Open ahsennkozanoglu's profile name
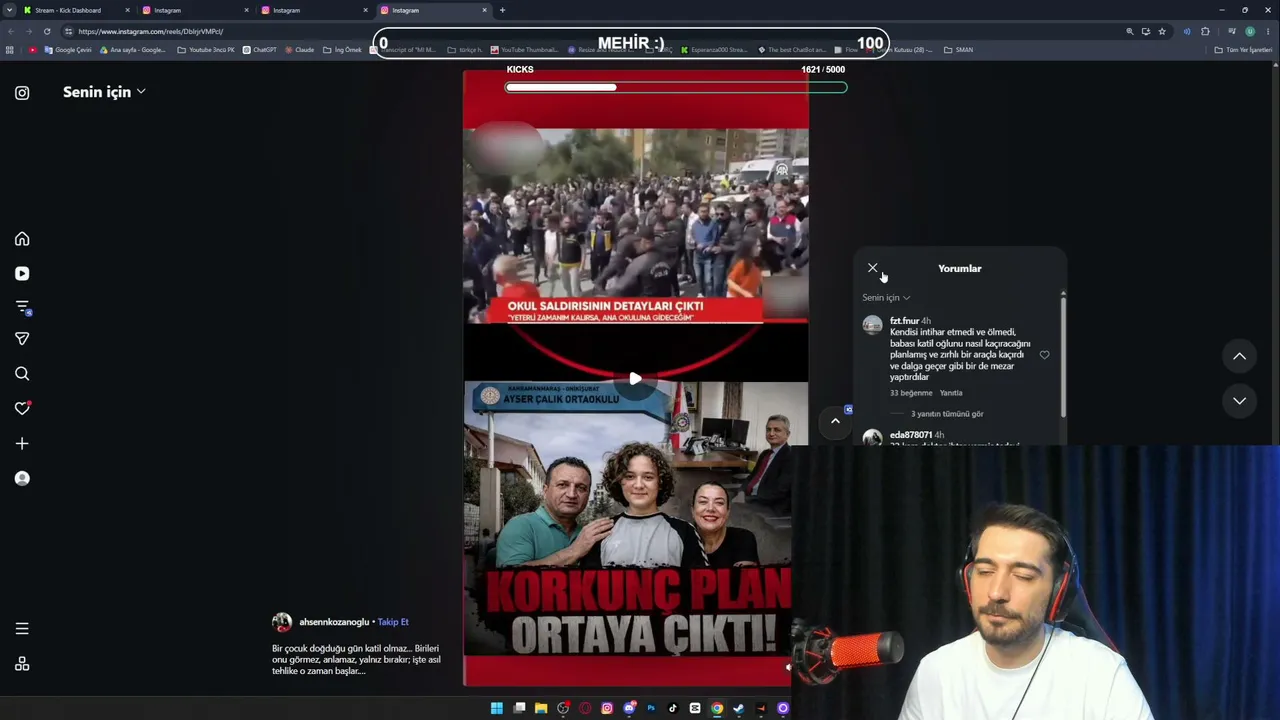Image resolution: width=1280 pixels, height=720 pixels. click(334, 622)
